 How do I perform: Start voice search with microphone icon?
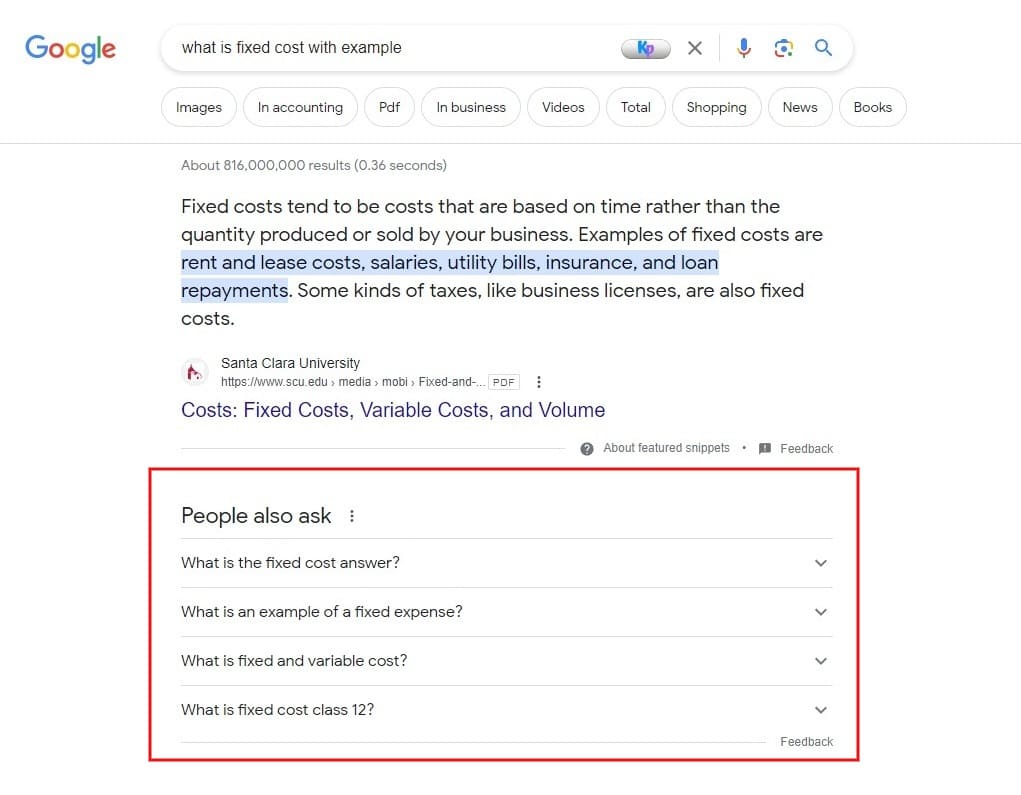[x=744, y=48]
